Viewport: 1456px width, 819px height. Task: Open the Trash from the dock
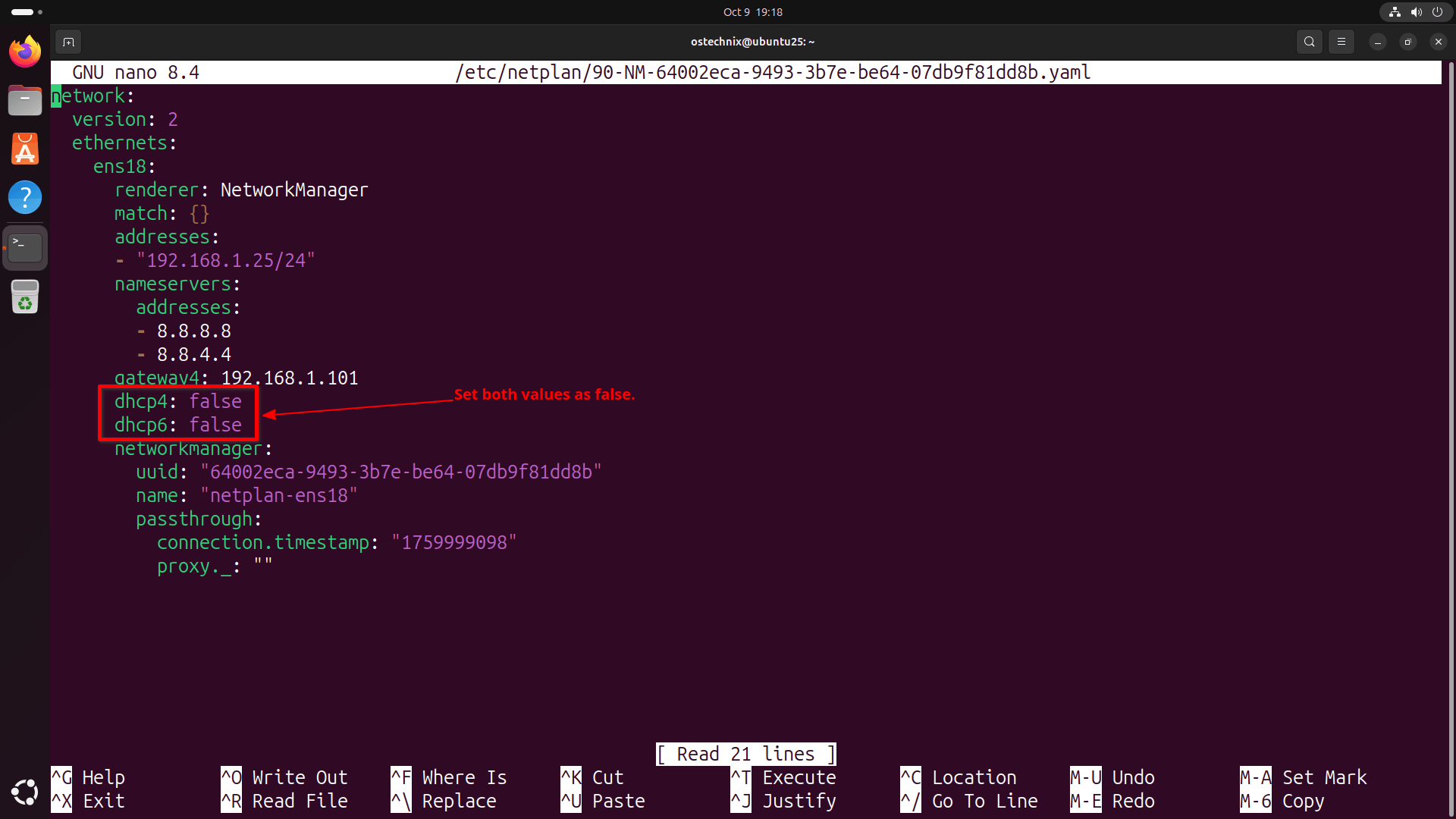coord(25,297)
